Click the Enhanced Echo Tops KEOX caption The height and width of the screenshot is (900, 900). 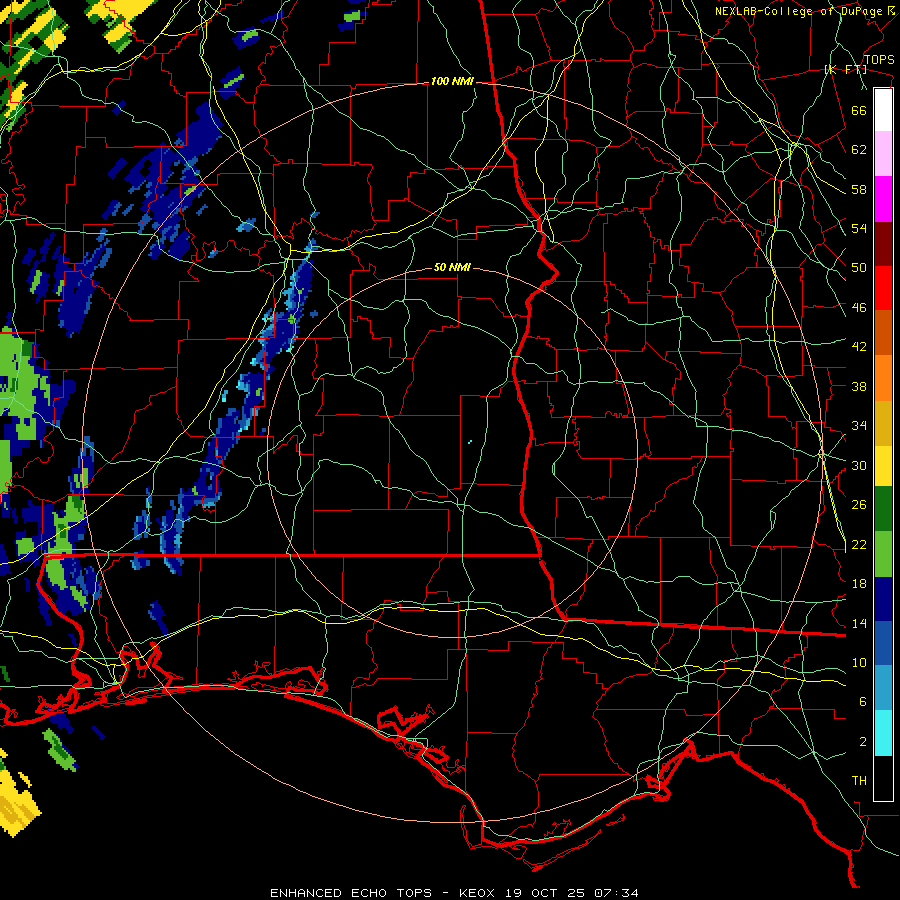coord(454,893)
